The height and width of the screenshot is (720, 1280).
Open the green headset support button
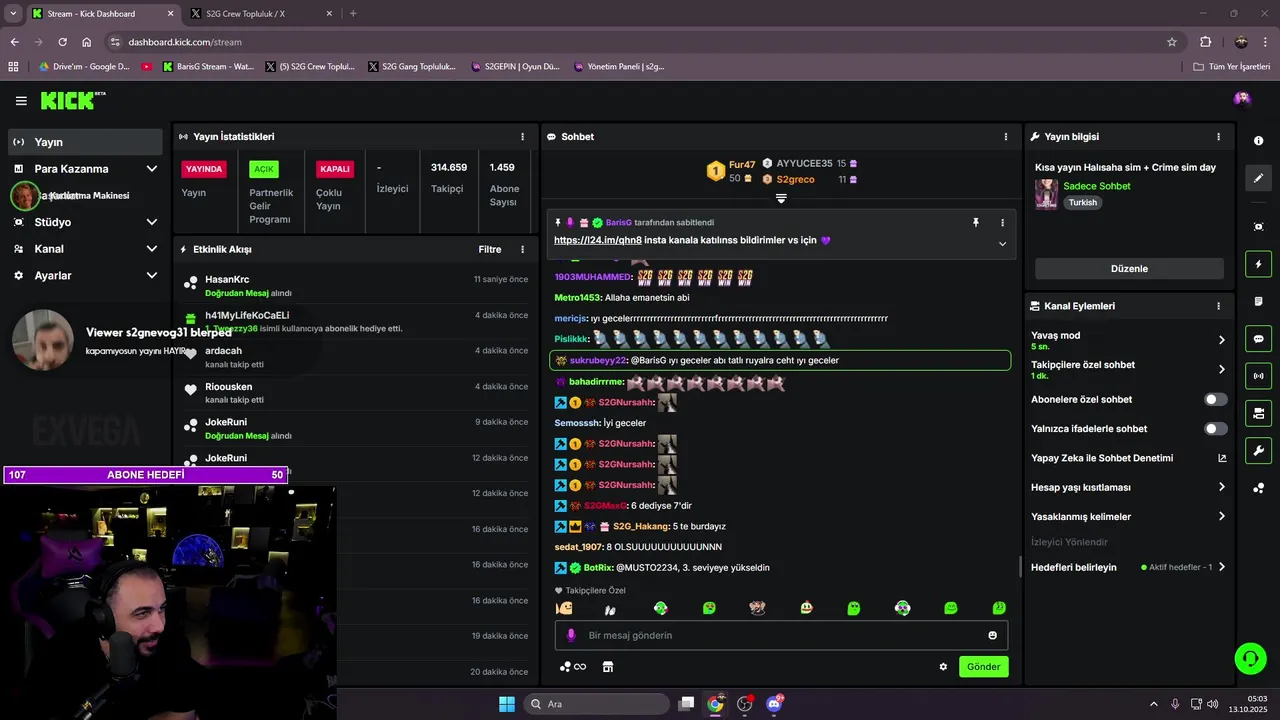[x=1250, y=658]
